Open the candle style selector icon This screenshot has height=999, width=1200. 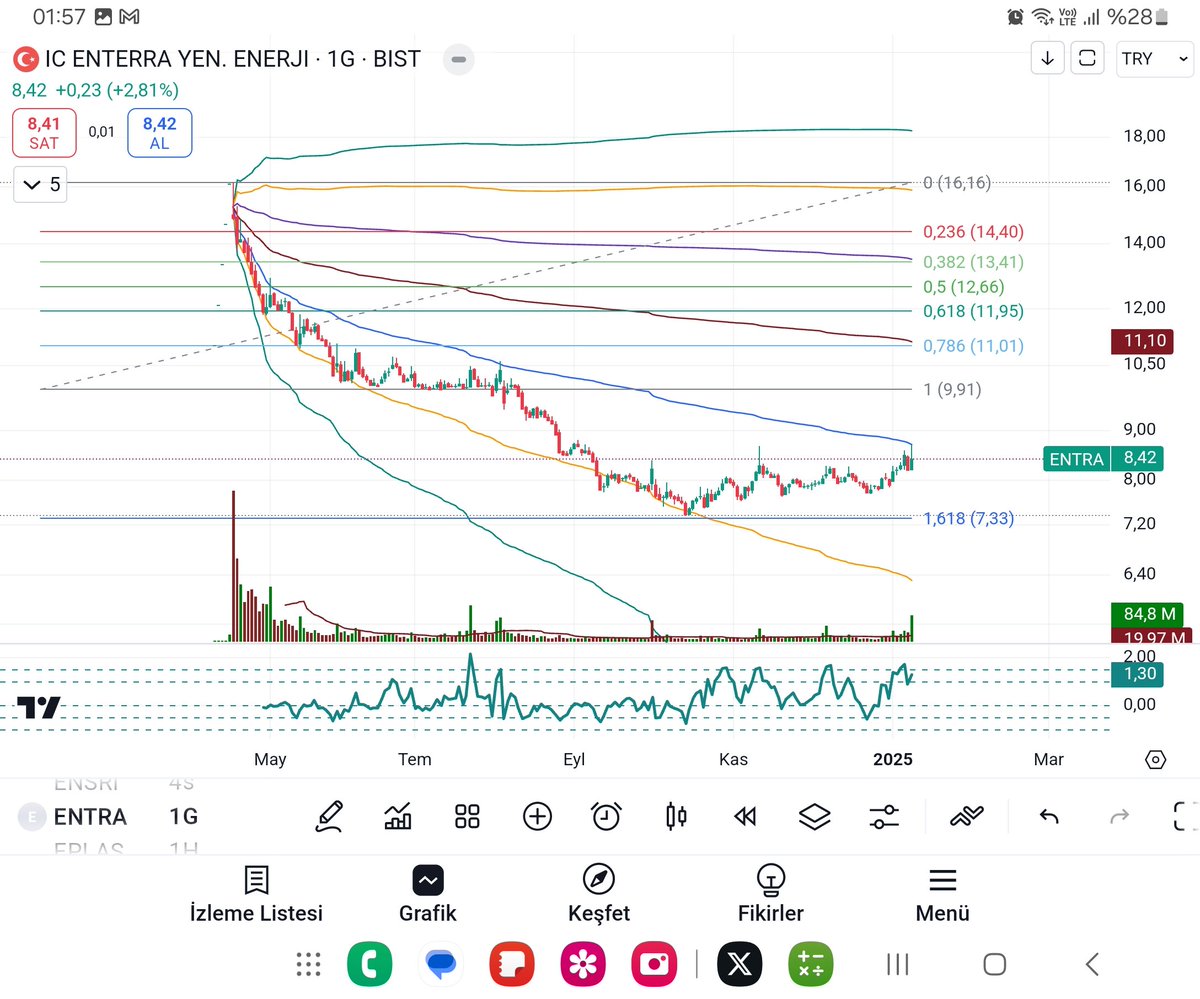coord(675,816)
